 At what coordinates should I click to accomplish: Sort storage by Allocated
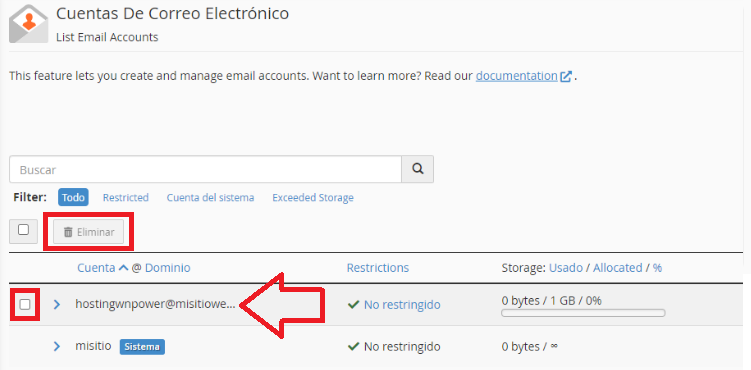tap(618, 268)
